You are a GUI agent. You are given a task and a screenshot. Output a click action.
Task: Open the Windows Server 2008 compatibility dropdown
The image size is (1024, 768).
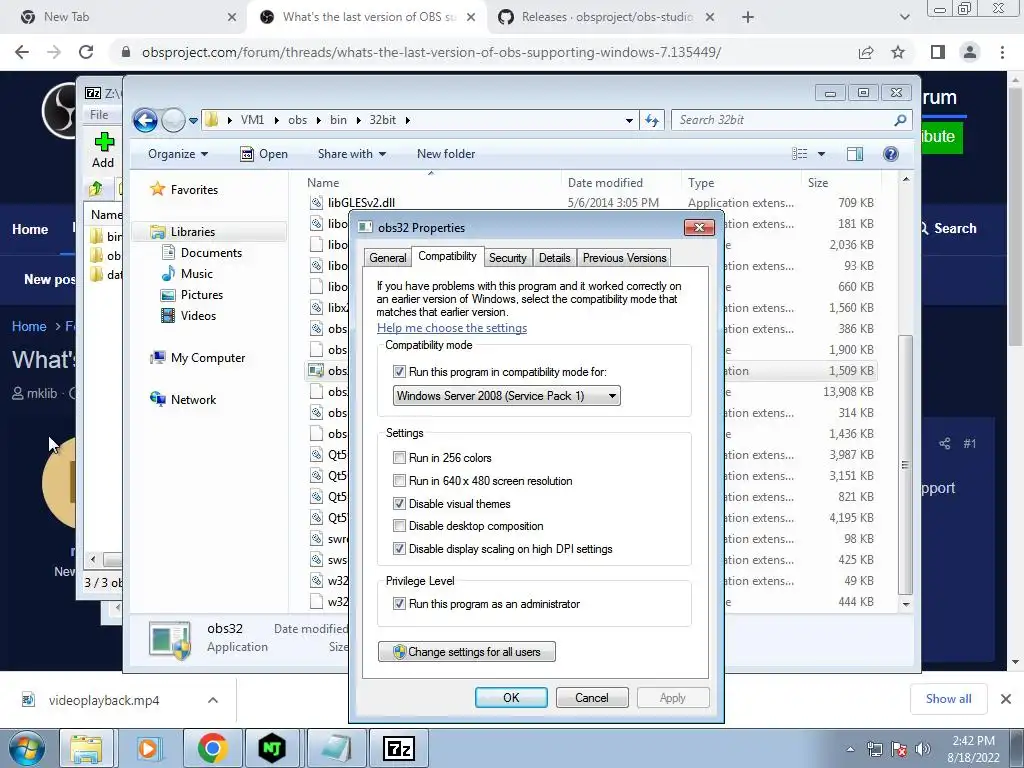(506, 396)
